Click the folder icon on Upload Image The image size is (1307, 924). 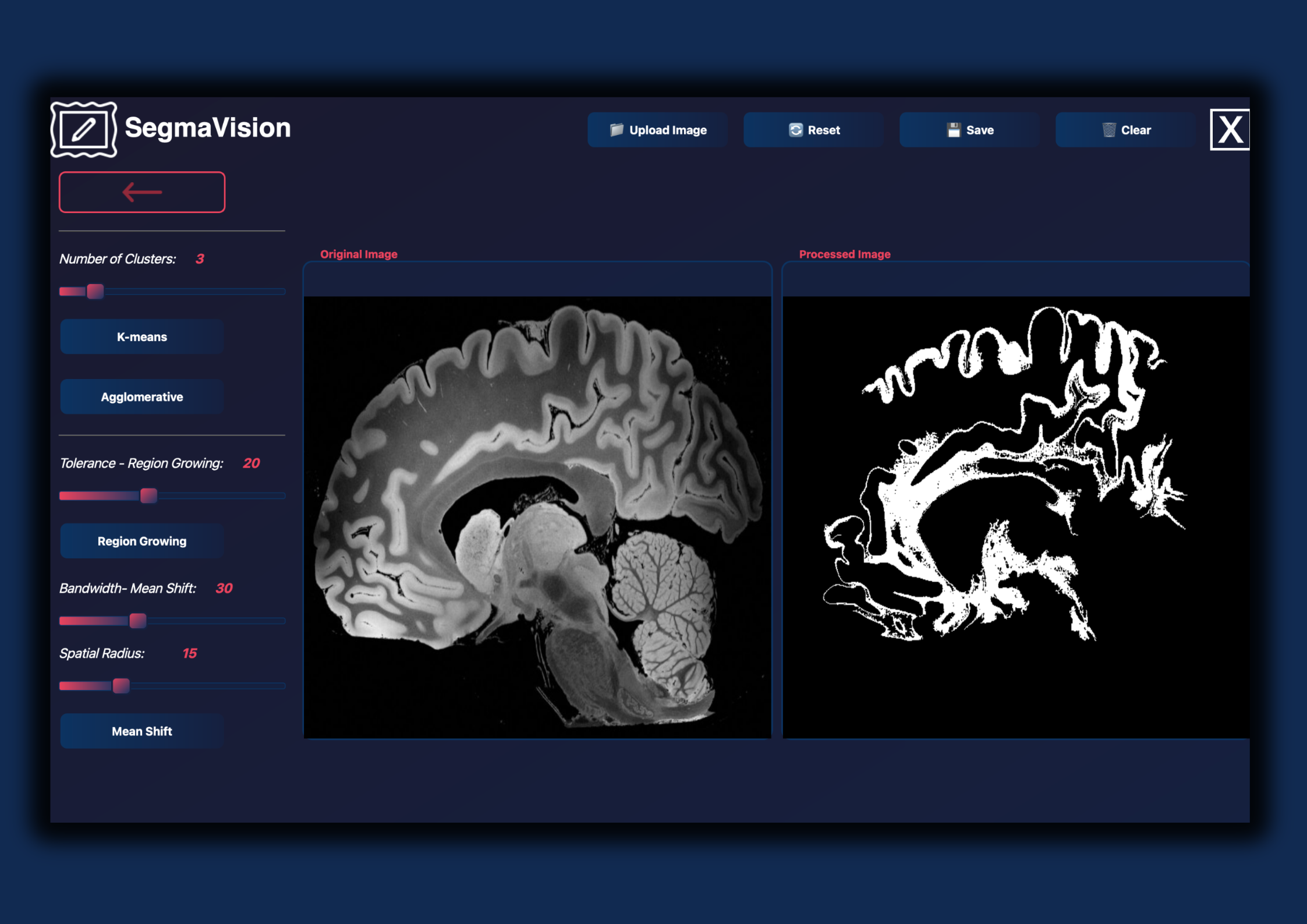click(616, 130)
